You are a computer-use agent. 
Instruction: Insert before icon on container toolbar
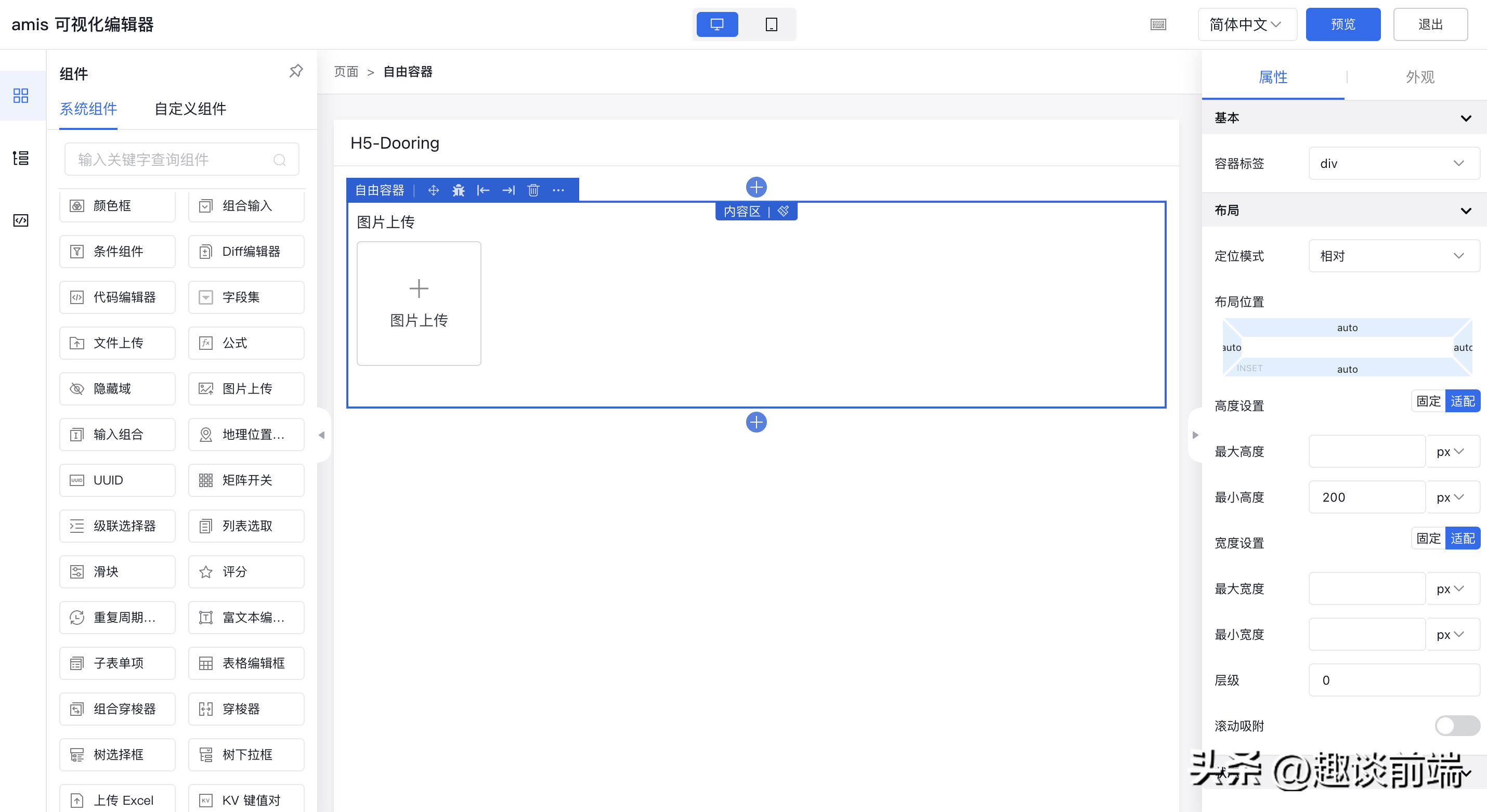click(483, 190)
